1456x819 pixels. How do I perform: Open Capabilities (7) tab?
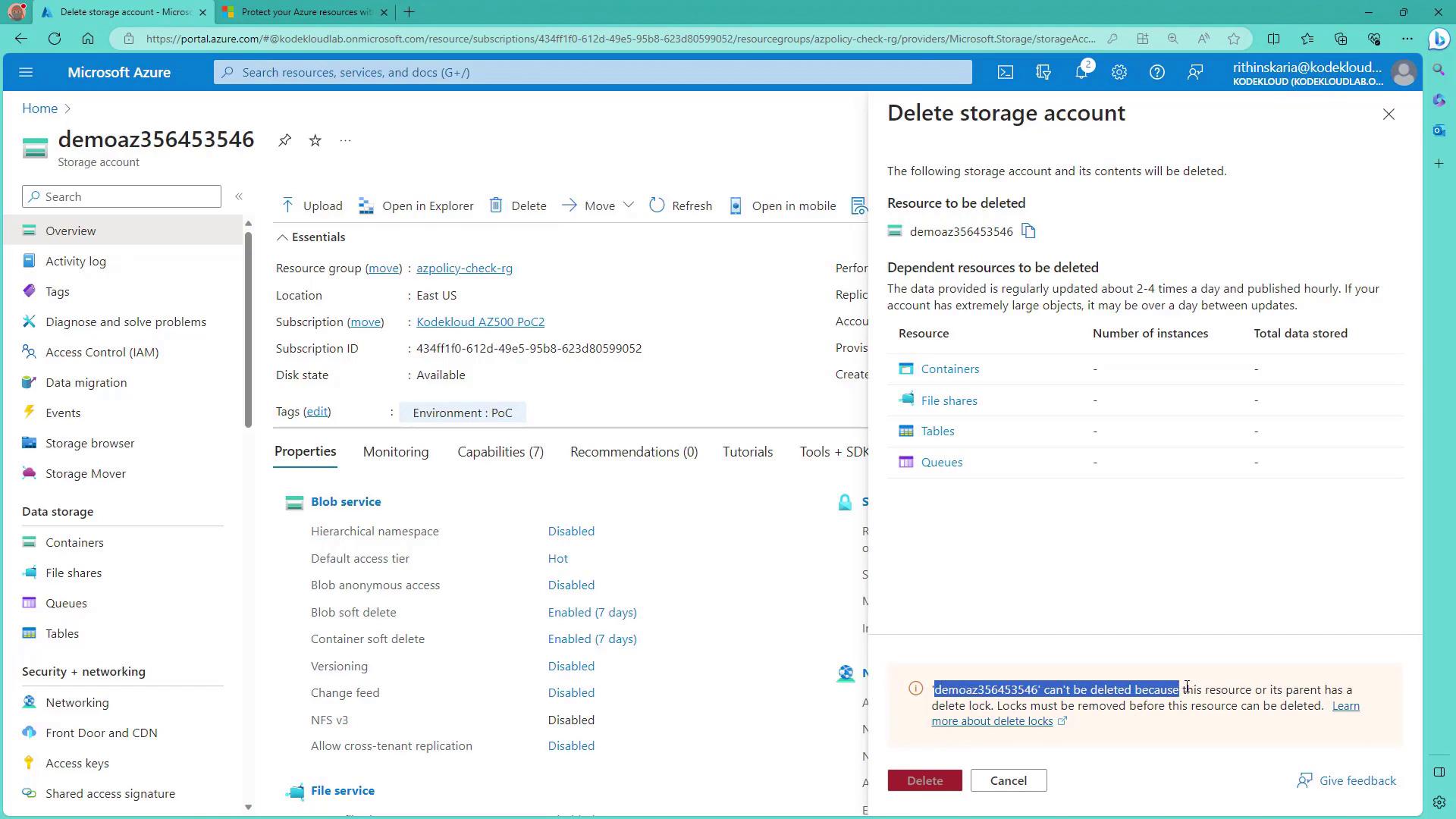[x=500, y=452]
